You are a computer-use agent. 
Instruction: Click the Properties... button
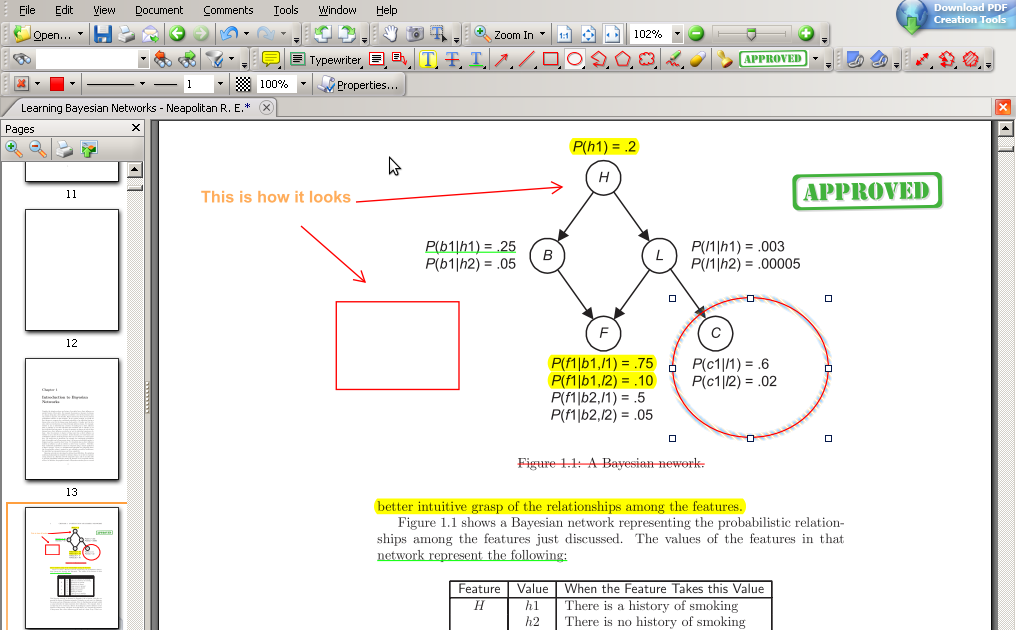tap(359, 84)
